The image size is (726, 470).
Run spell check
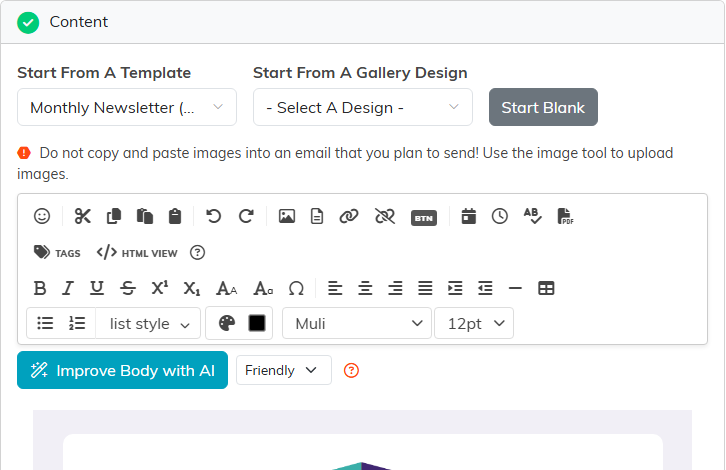click(532, 216)
